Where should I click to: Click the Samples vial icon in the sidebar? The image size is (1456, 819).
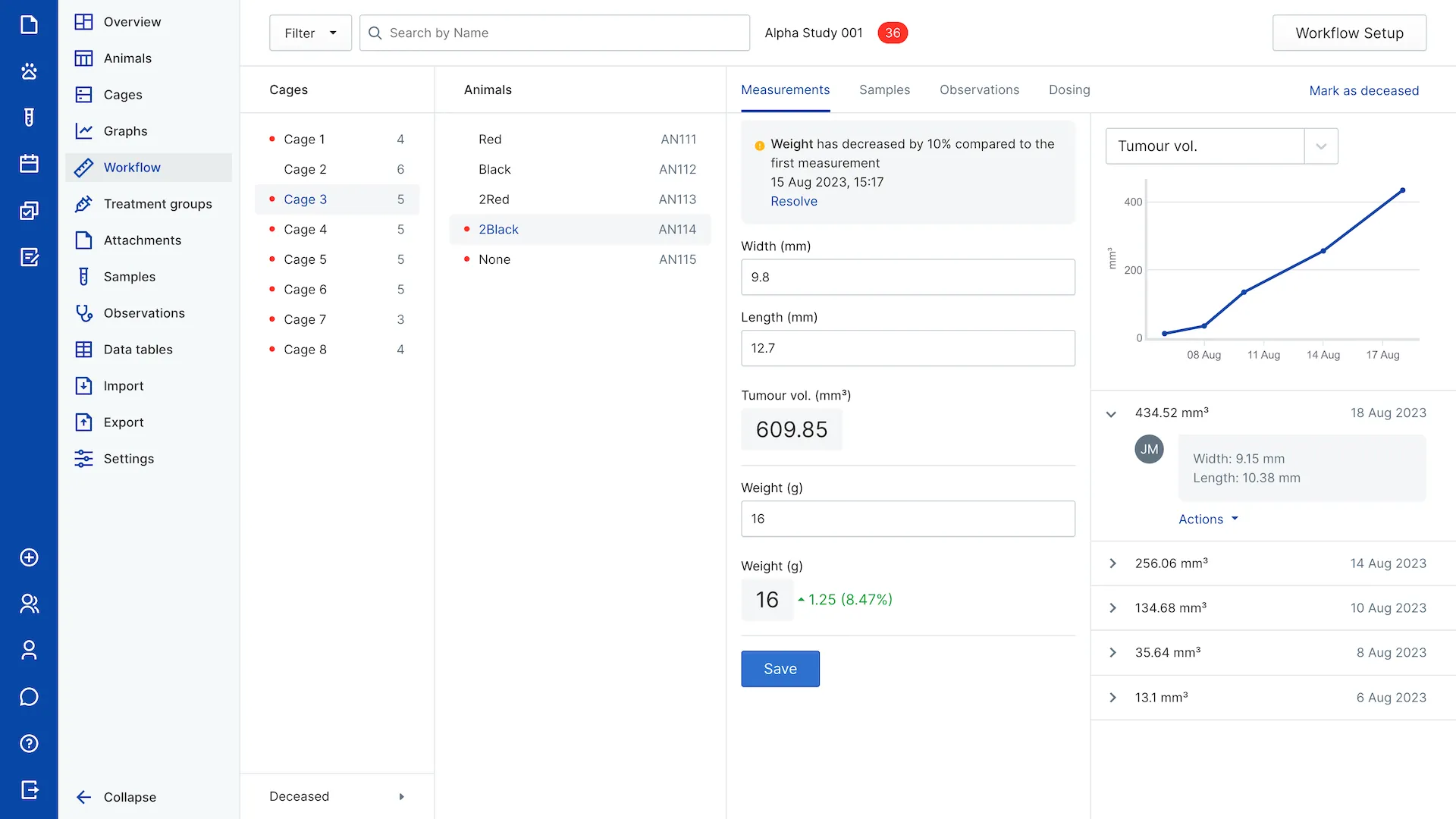click(x=83, y=277)
